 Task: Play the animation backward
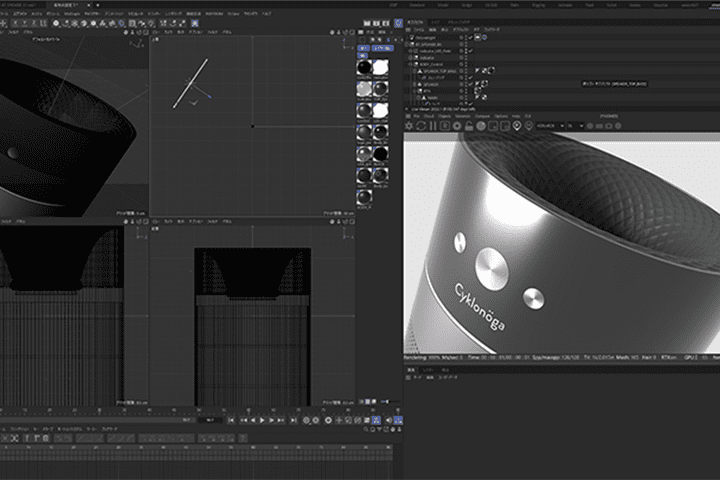point(253,420)
